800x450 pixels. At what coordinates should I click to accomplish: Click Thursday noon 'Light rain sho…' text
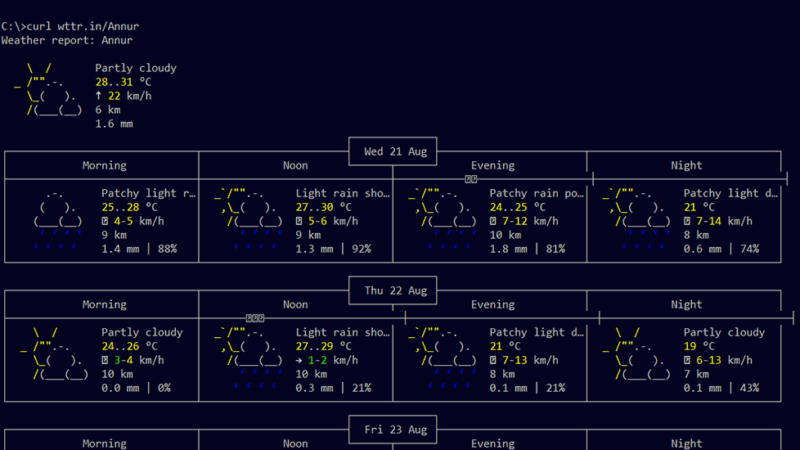pos(343,332)
